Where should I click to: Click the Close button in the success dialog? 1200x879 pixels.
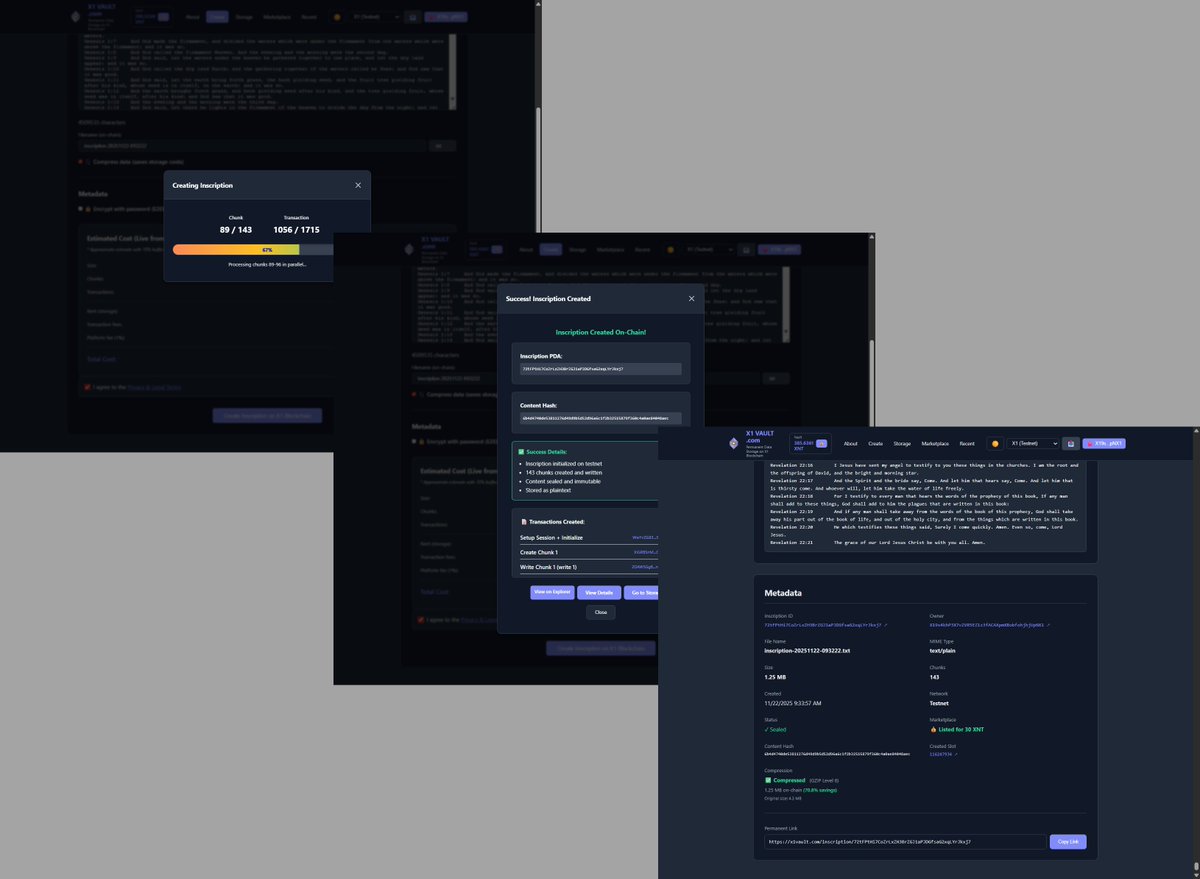(600, 612)
